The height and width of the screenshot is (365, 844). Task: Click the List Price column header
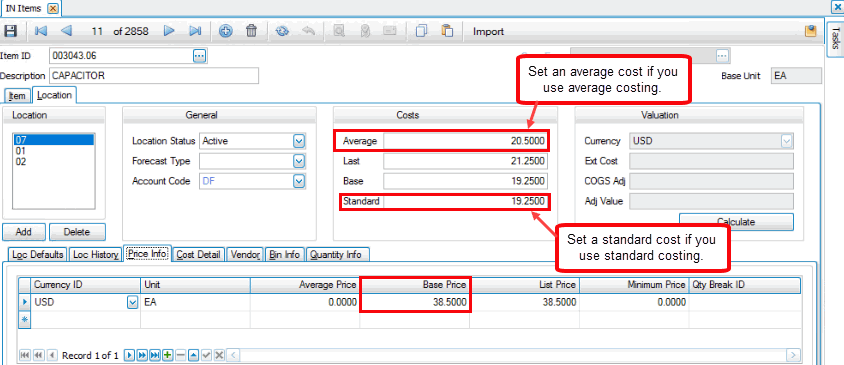(524, 284)
